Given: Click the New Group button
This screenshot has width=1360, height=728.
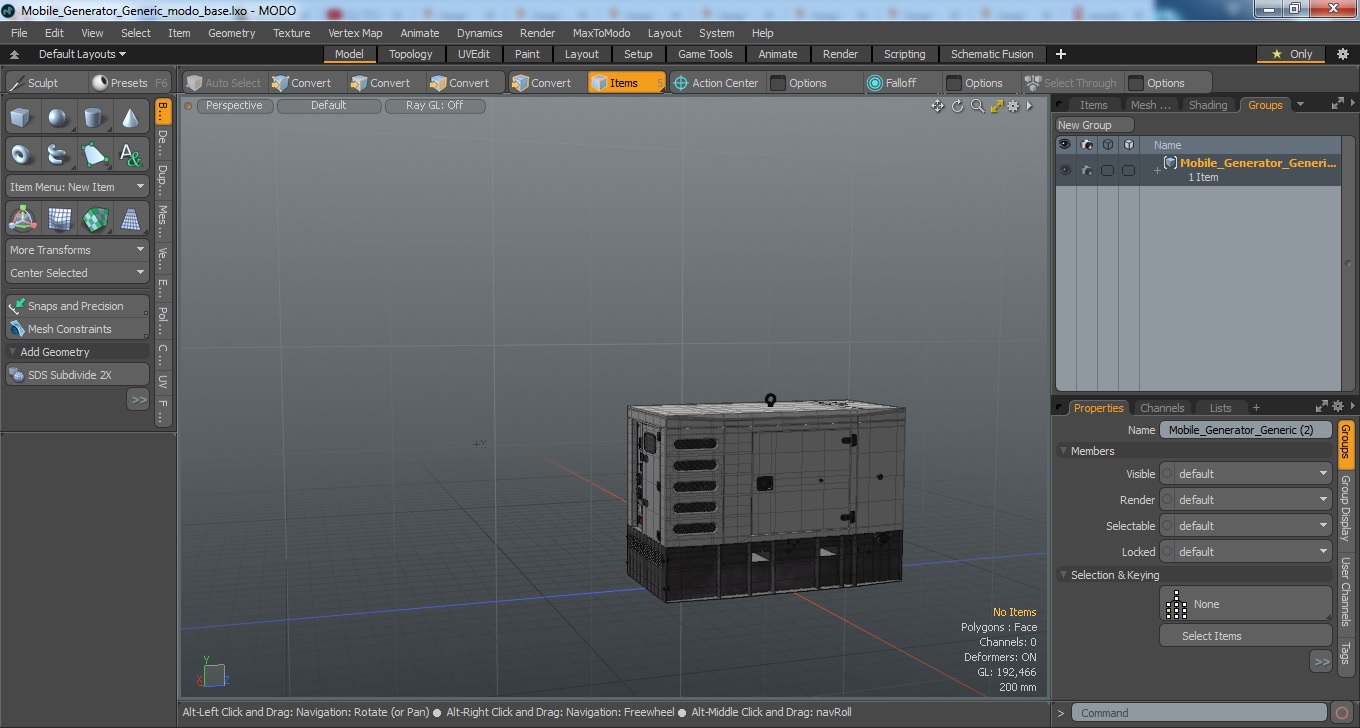Looking at the screenshot, I should tap(1095, 125).
